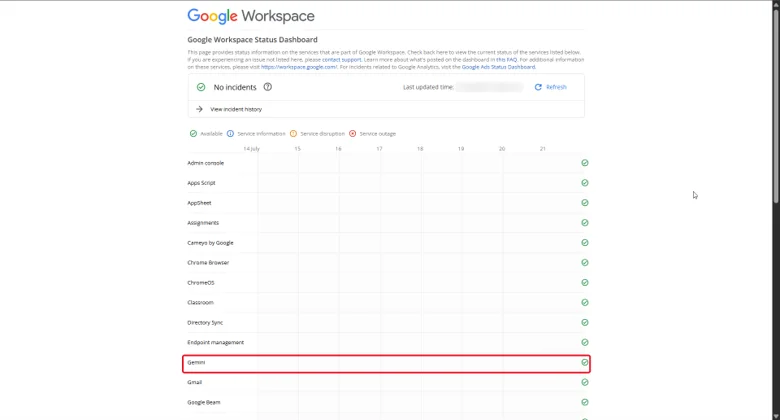This screenshot has width=780, height=420.
Task: Click the Assignments service name
Action: coord(203,222)
